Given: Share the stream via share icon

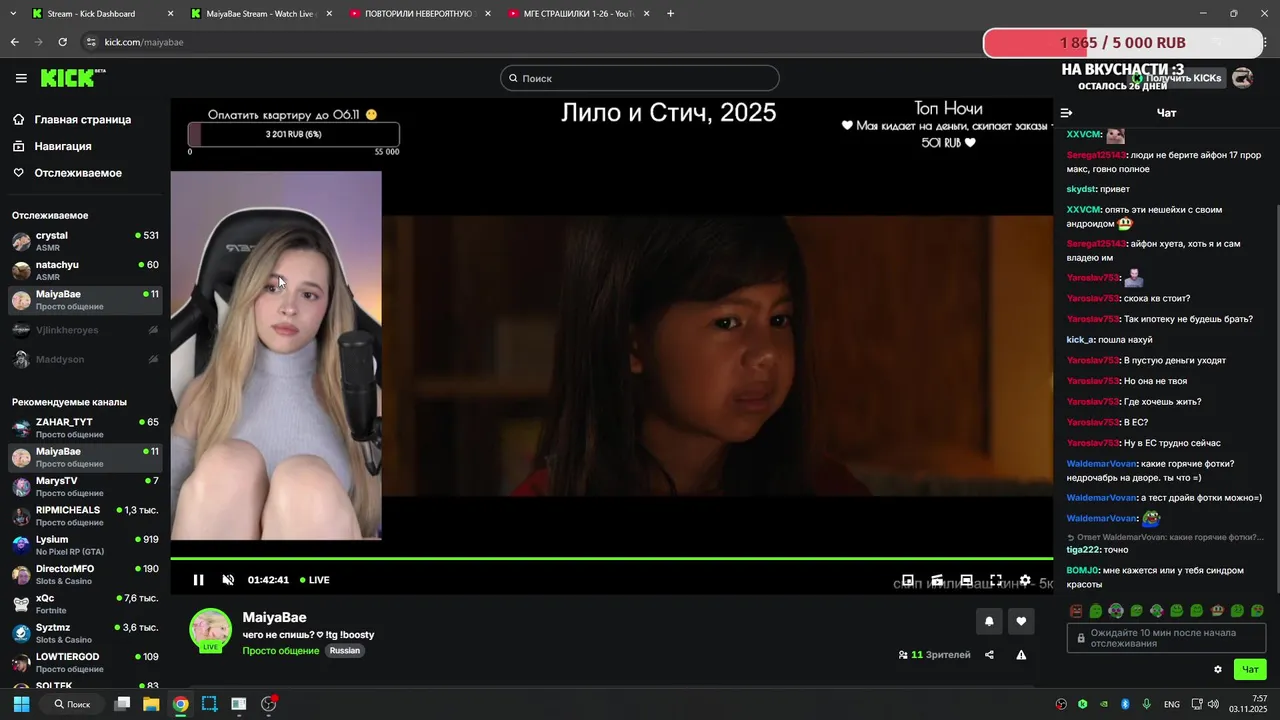Looking at the screenshot, I should (x=989, y=655).
